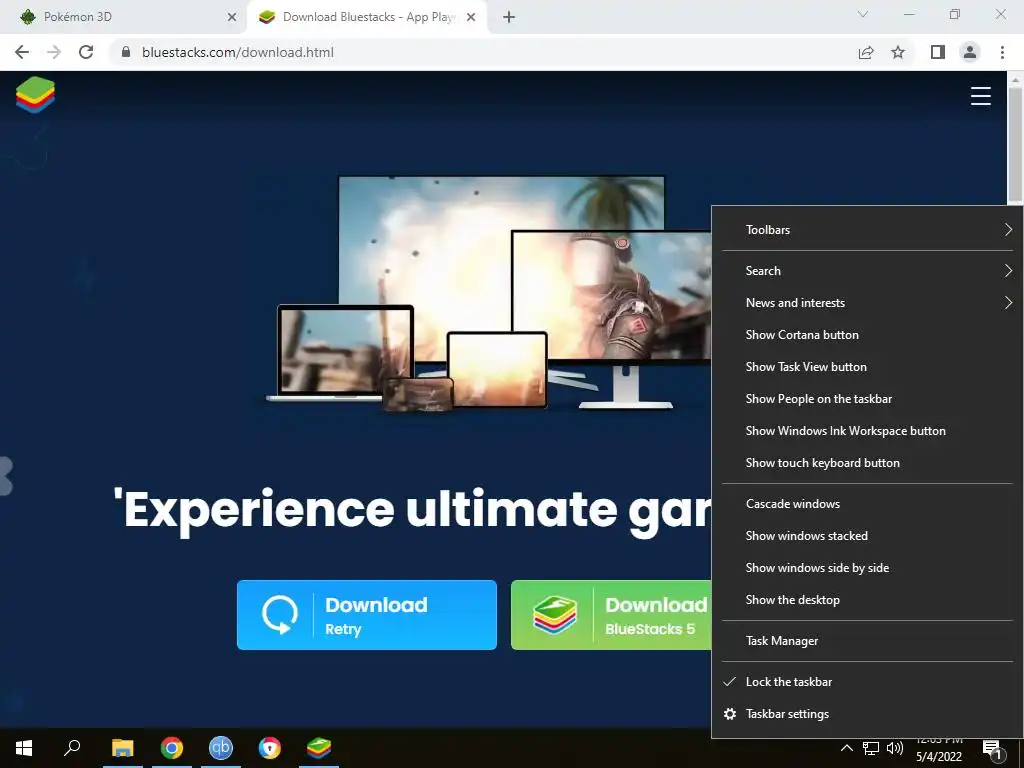The height and width of the screenshot is (768, 1024).
Task: Expand the News and interests submenu
Action: 867,303
